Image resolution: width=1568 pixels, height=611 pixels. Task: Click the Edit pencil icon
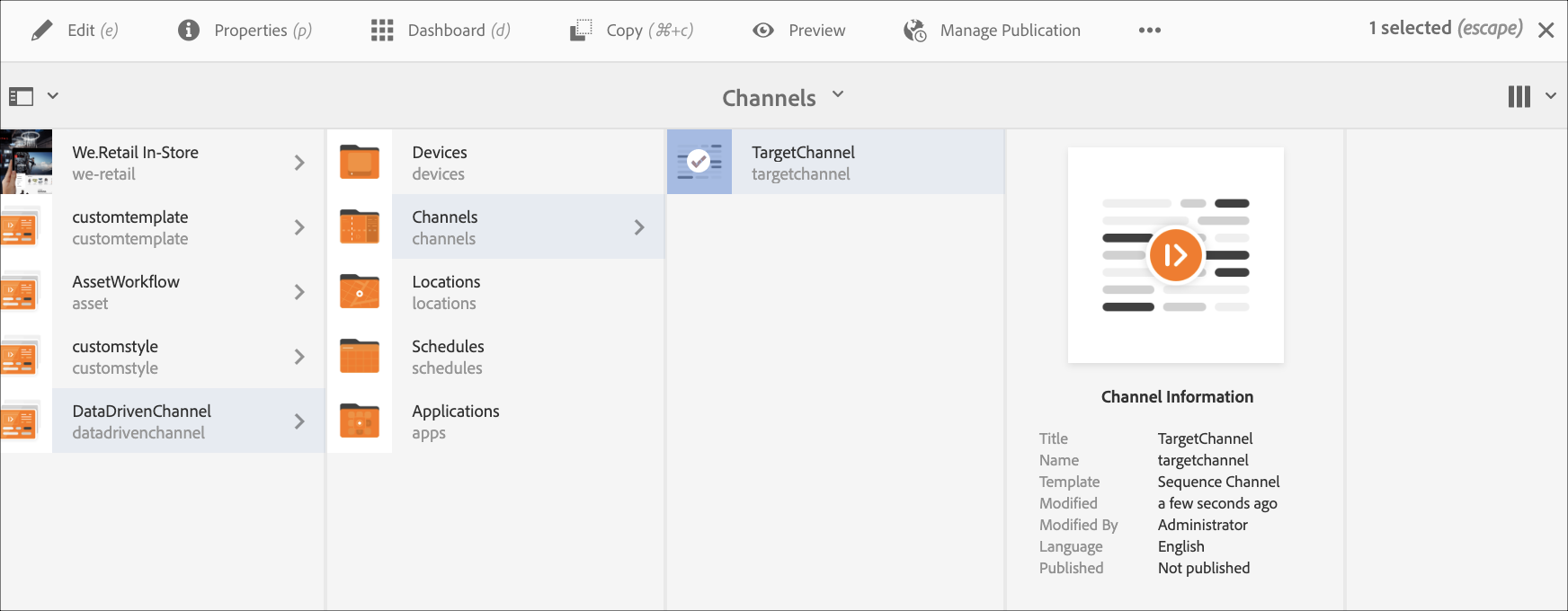pyautogui.click(x=41, y=31)
